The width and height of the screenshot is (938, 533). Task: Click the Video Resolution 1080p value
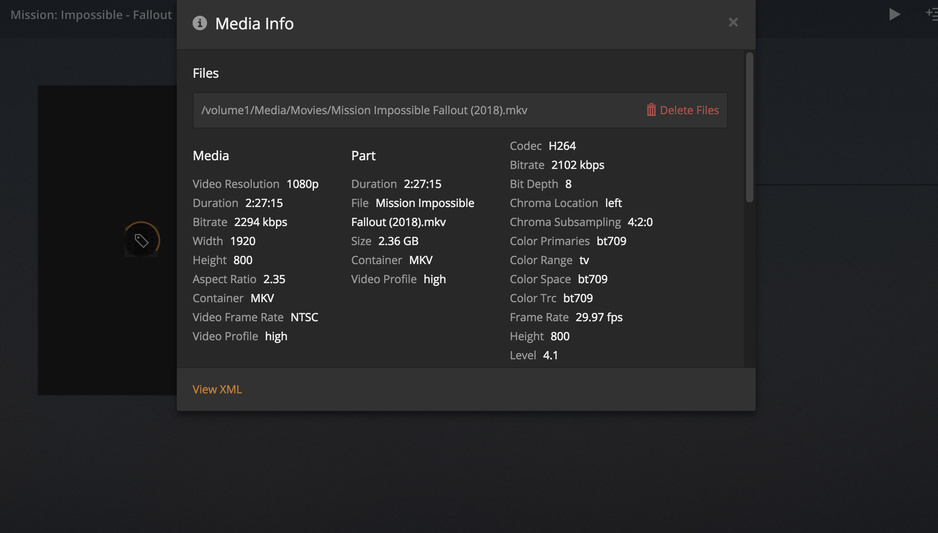point(302,184)
